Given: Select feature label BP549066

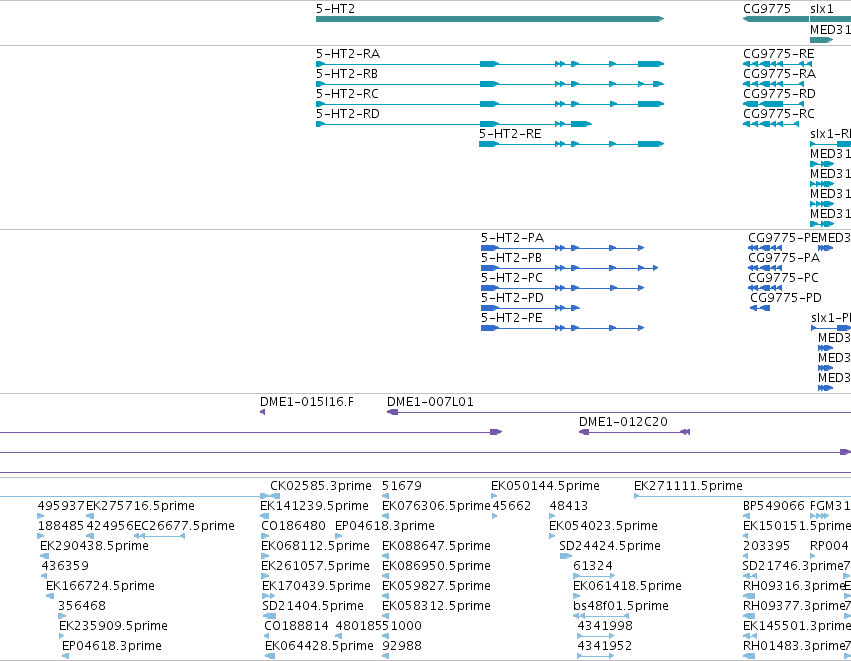Looking at the screenshot, I should coord(774,506).
